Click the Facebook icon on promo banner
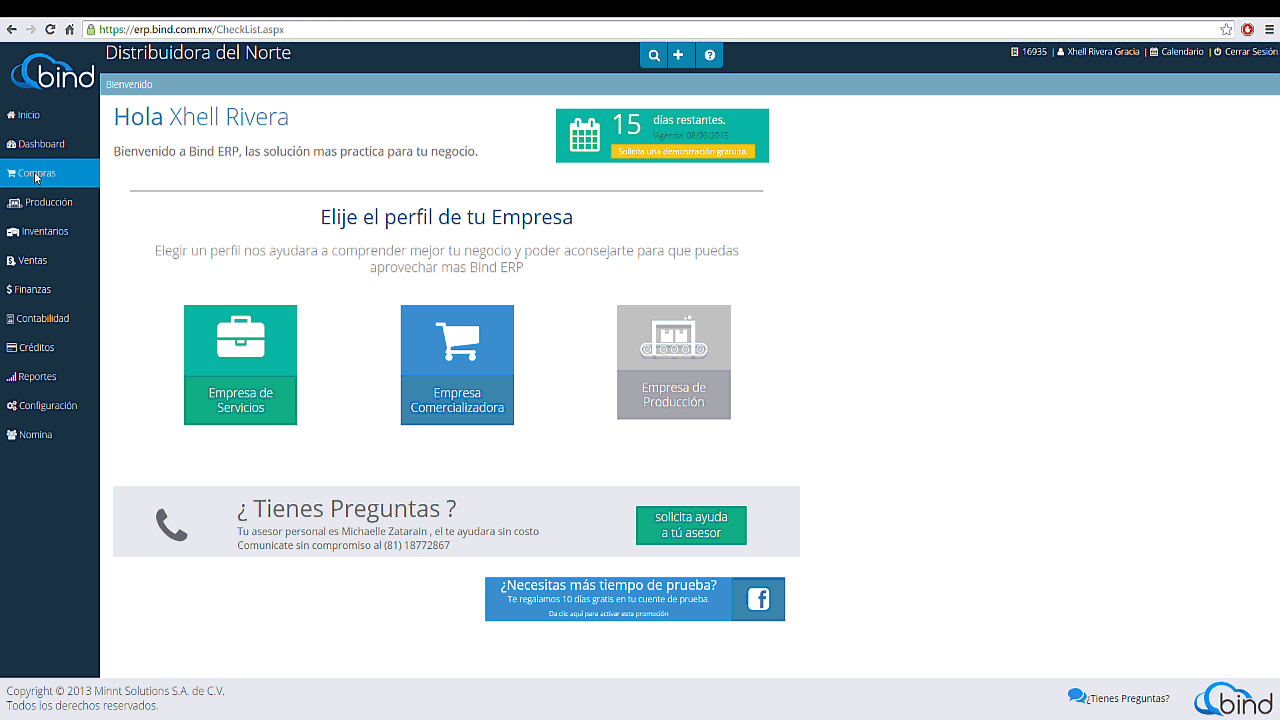The image size is (1280, 720). (758, 599)
